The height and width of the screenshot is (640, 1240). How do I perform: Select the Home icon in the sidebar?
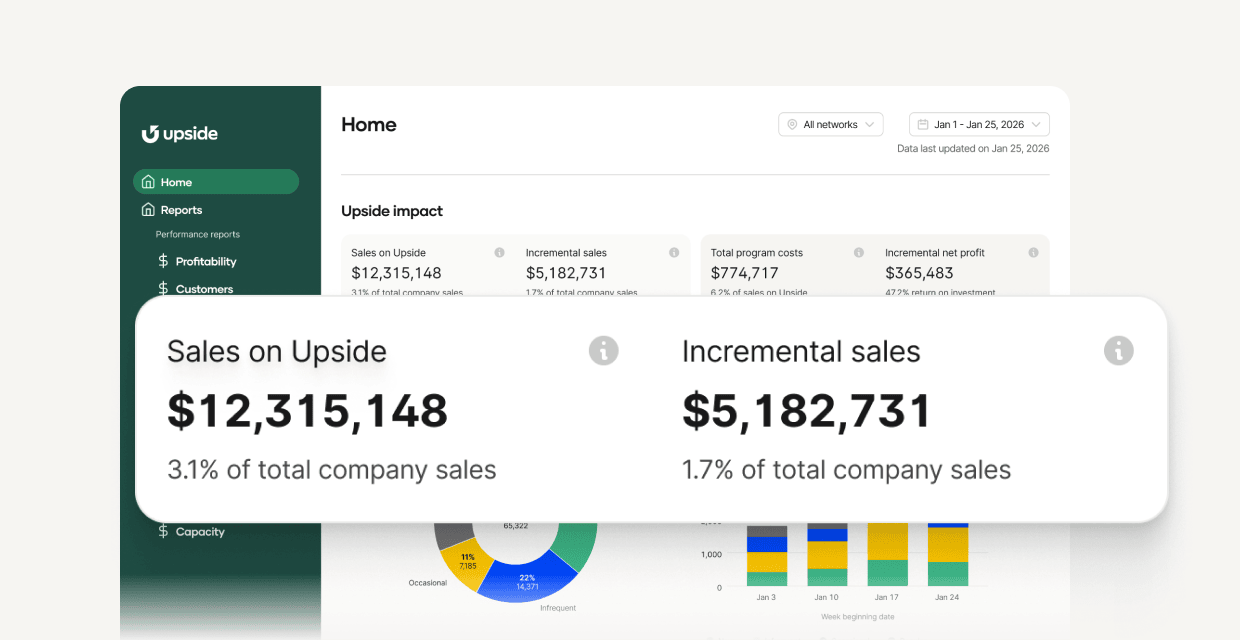(148, 182)
